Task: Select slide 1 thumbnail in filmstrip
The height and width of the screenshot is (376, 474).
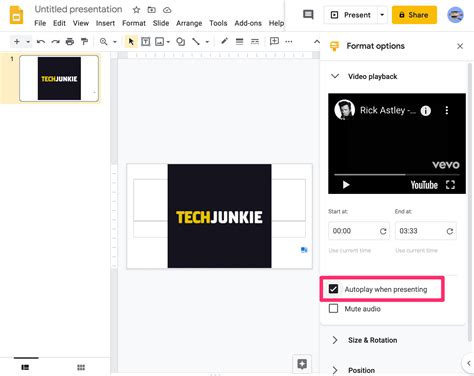Action: [59, 78]
